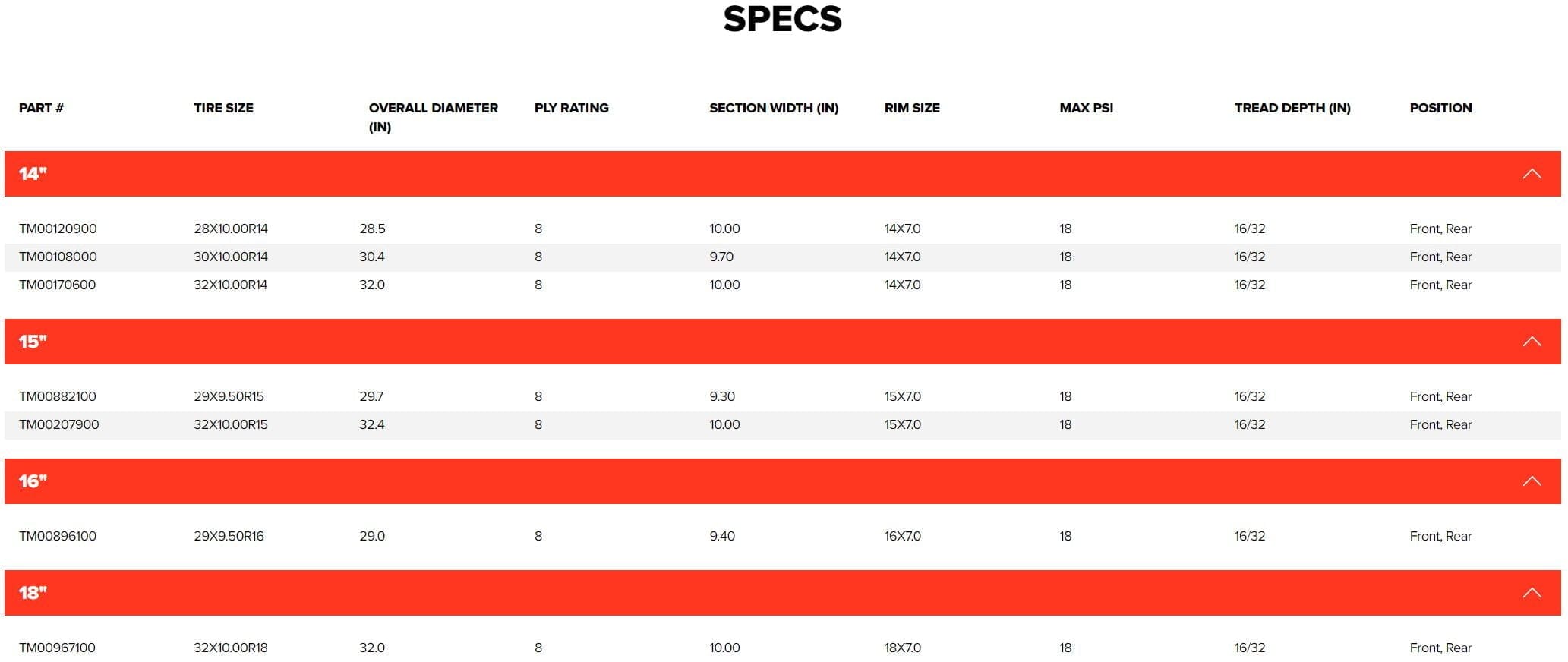Click tire size 32X10.00R14
Image resolution: width=1568 pixels, height=662 pixels.
click(x=230, y=285)
